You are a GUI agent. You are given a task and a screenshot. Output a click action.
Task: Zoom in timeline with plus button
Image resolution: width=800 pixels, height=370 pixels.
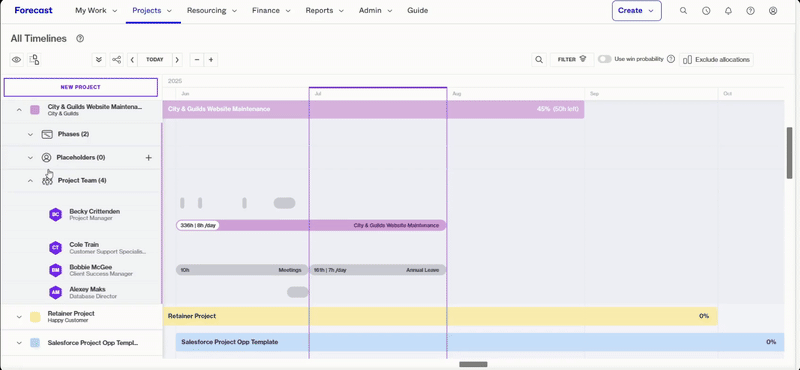(x=211, y=60)
